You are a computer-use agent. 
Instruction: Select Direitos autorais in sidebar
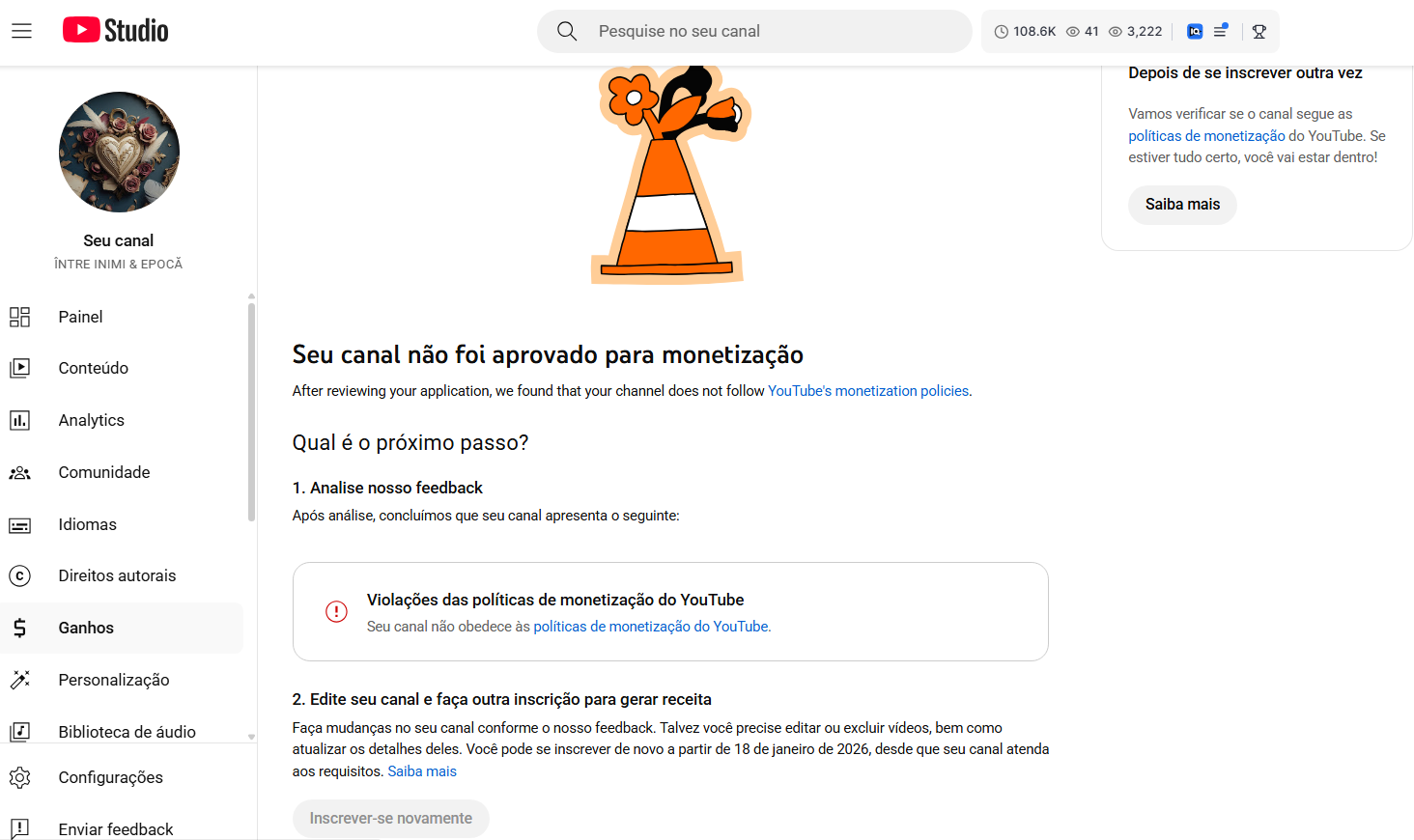(x=117, y=575)
